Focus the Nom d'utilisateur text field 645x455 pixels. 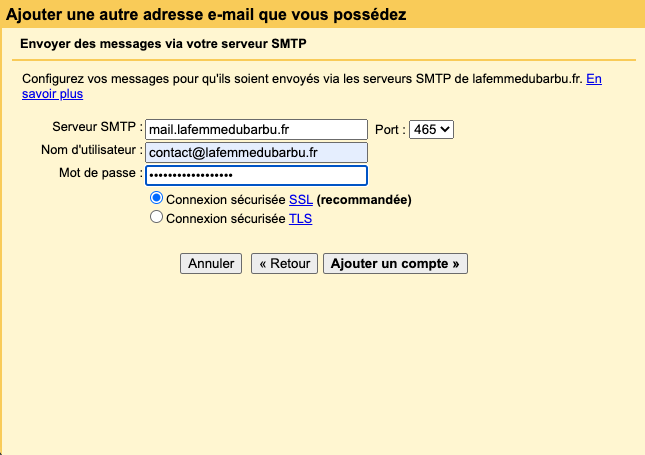click(x=256, y=152)
